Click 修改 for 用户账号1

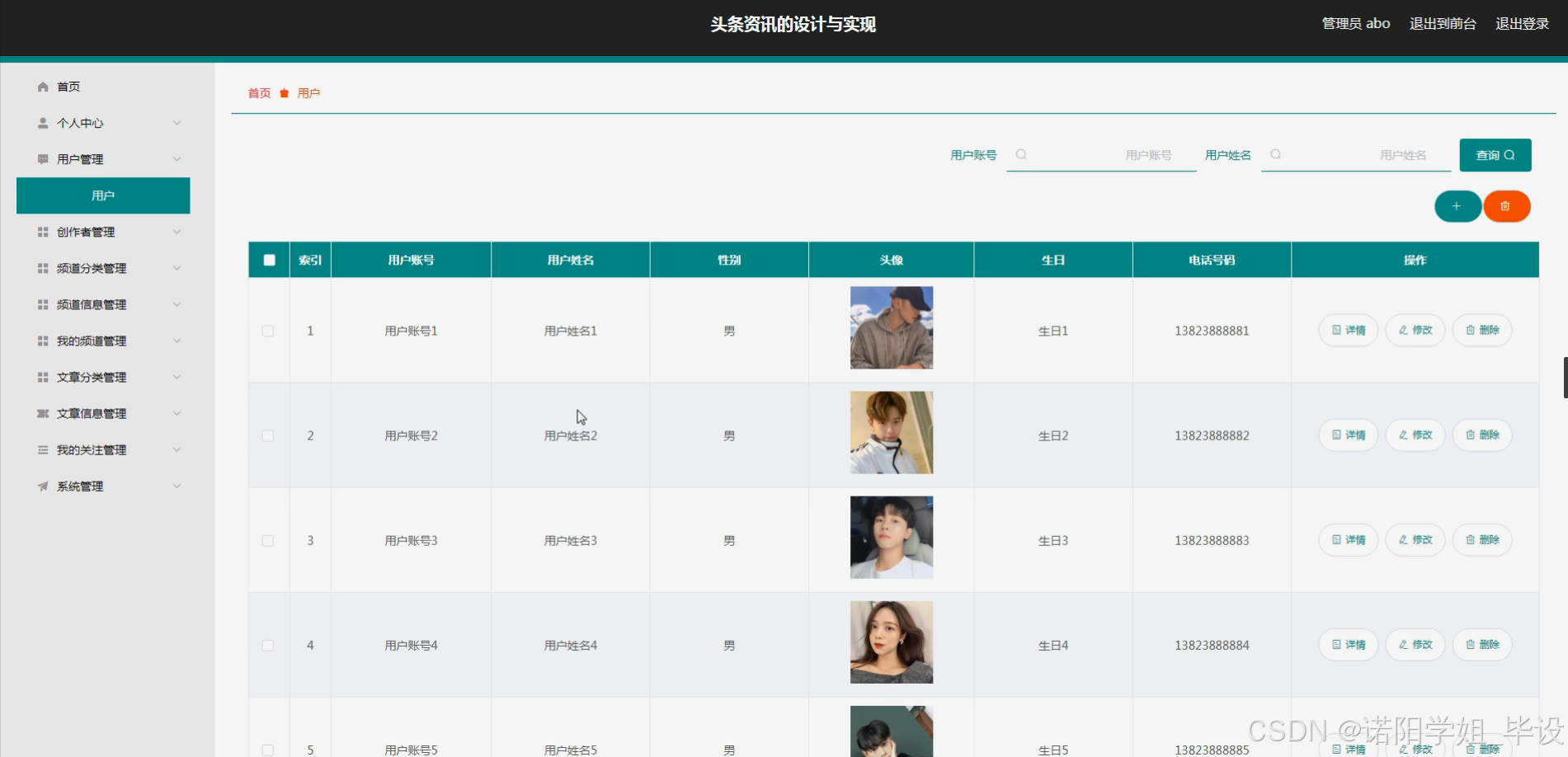point(1415,330)
